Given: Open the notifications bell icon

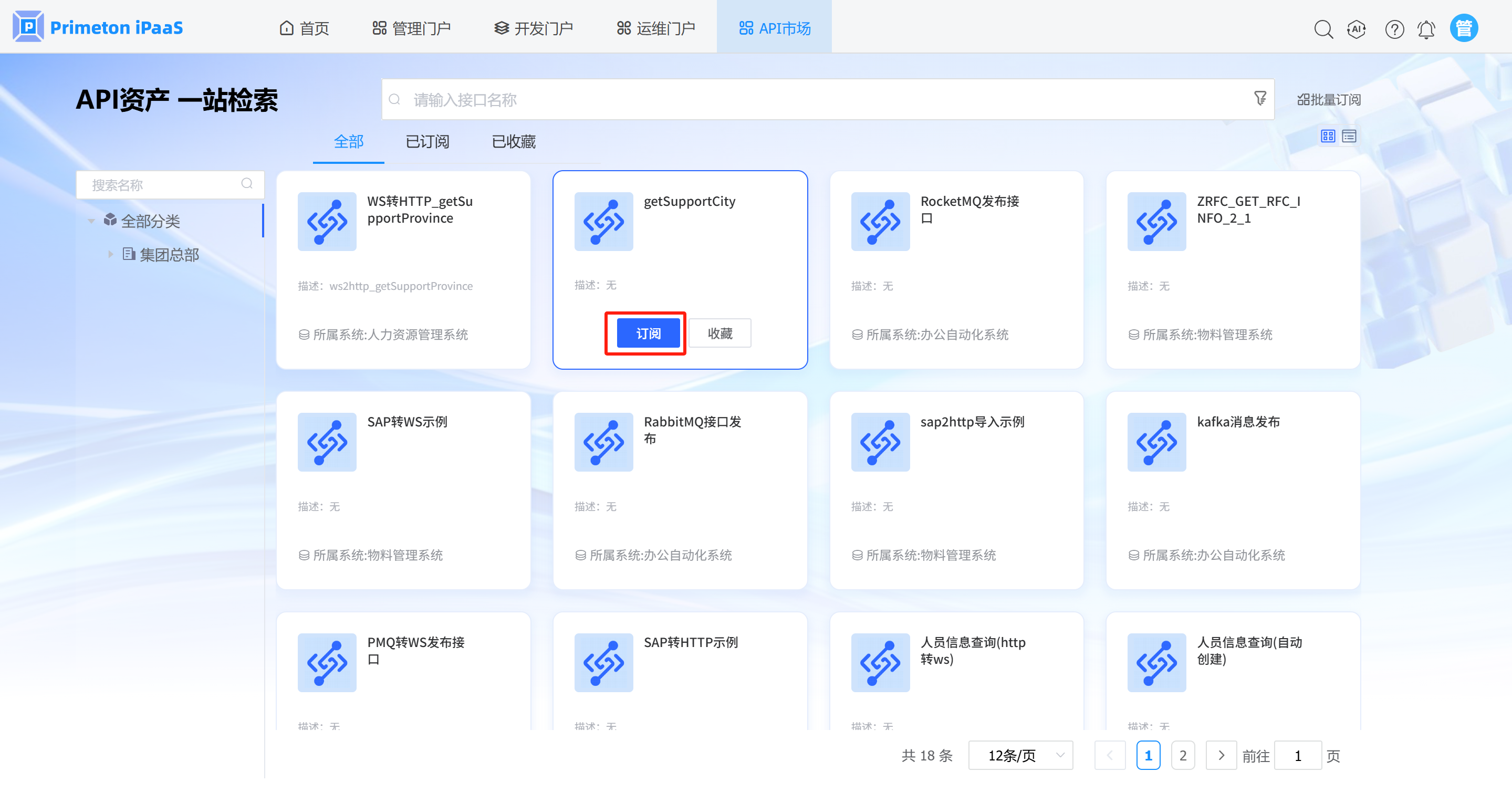Looking at the screenshot, I should pyautogui.click(x=1426, y=29).
